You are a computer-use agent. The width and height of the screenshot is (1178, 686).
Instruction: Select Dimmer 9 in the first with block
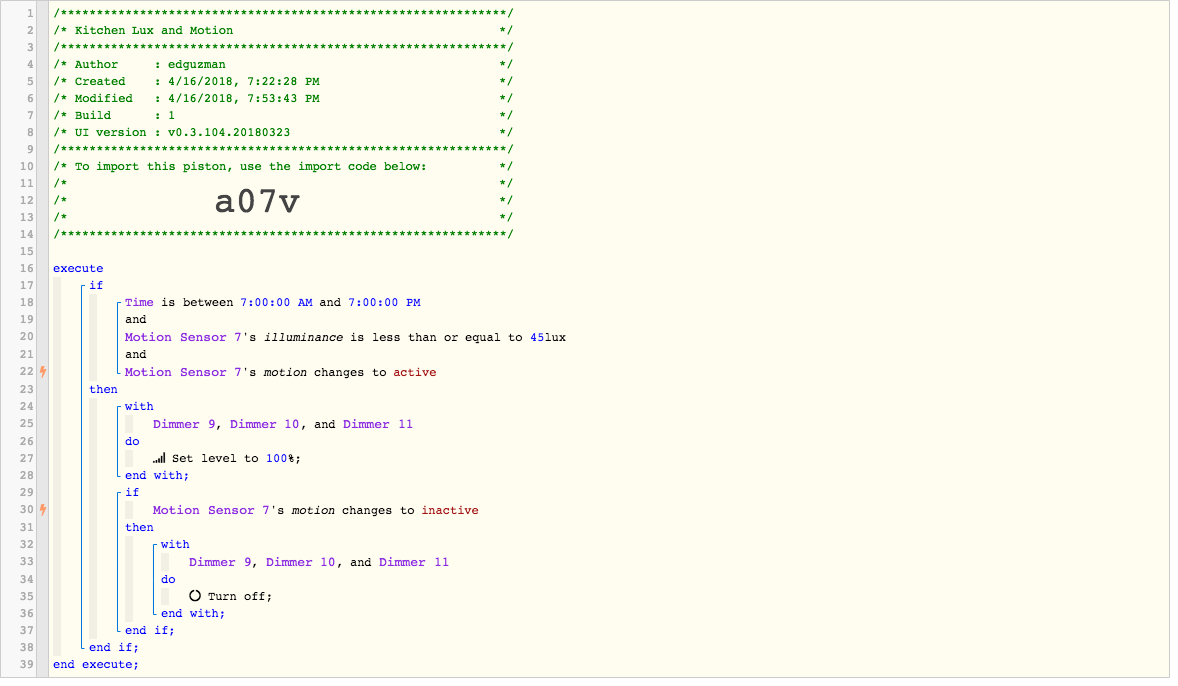pyautogui.click(x=184, y=424)
